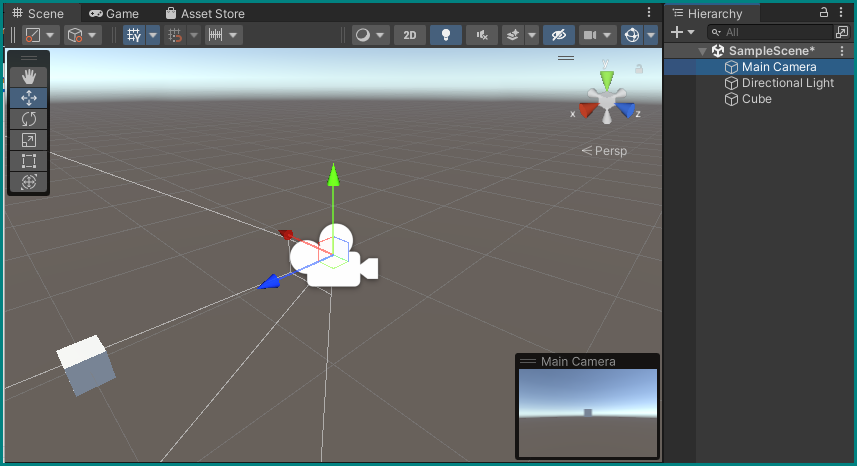Select the Hand (View) tool
The width and height of the screenshot is (857, 466).
click(x=29, y=77)
